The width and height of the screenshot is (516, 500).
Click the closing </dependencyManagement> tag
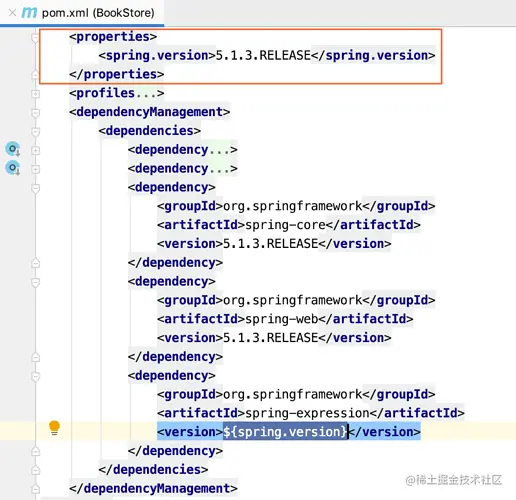tap(153, 488)
